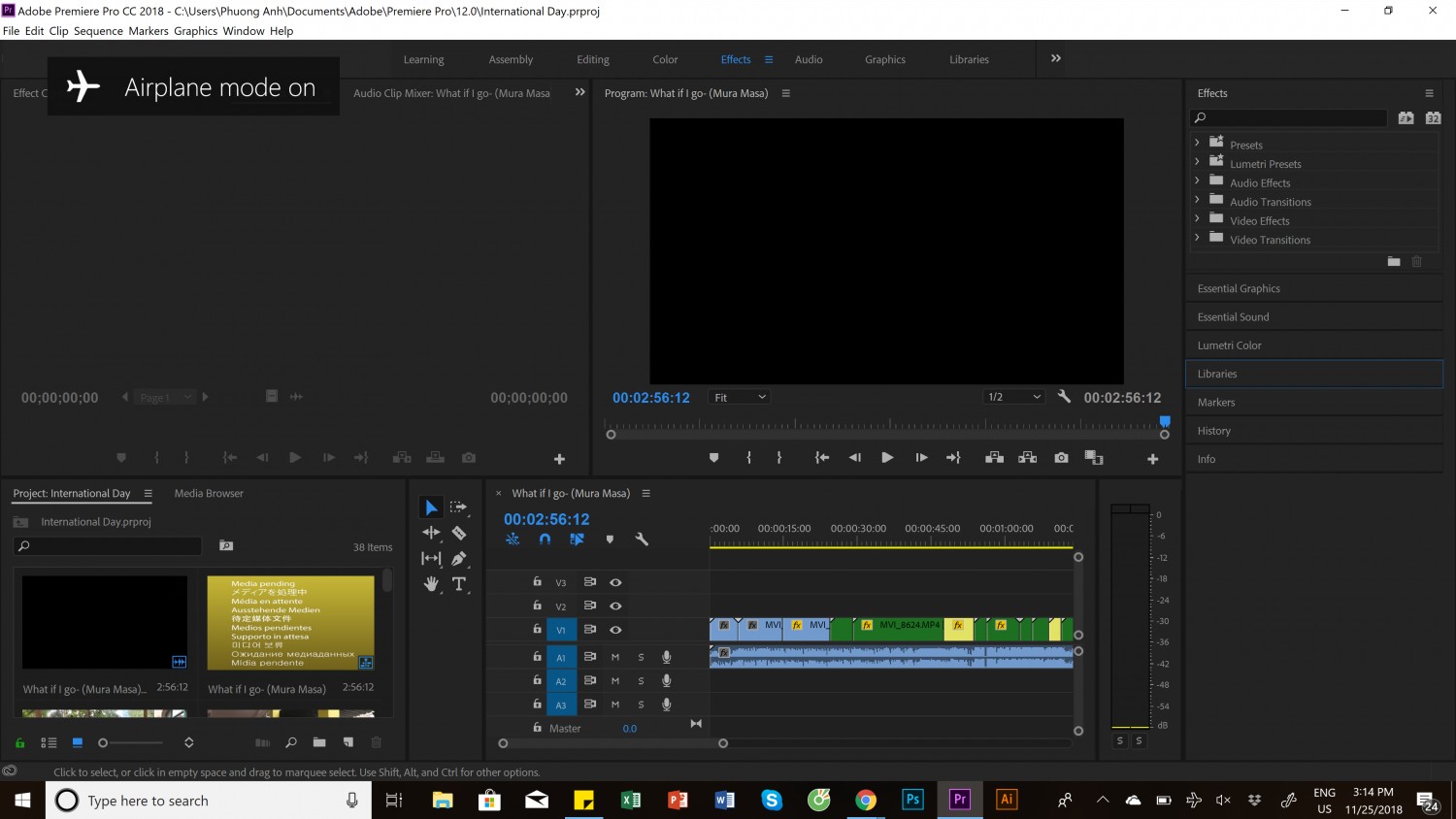The height and width of the screenshot is (819, 1456).
Task: Select the Pen tool
Action: 459,558
